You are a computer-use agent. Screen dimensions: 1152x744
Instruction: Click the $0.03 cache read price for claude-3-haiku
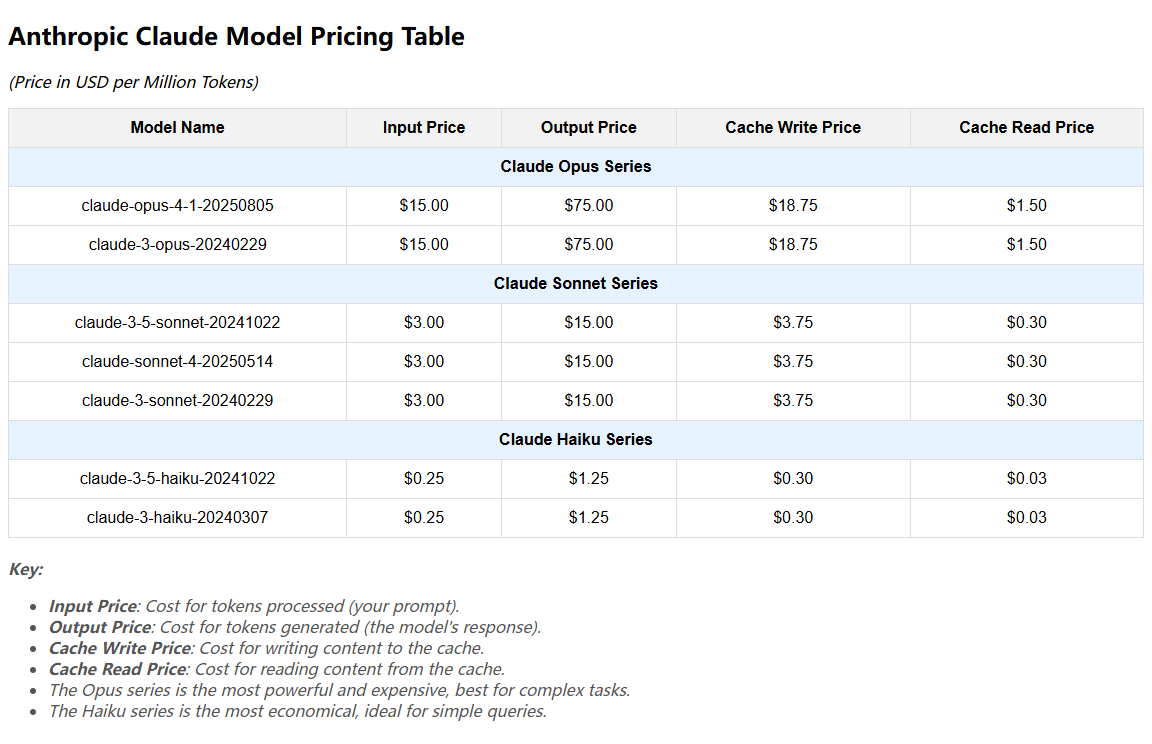pos(1026,517)
